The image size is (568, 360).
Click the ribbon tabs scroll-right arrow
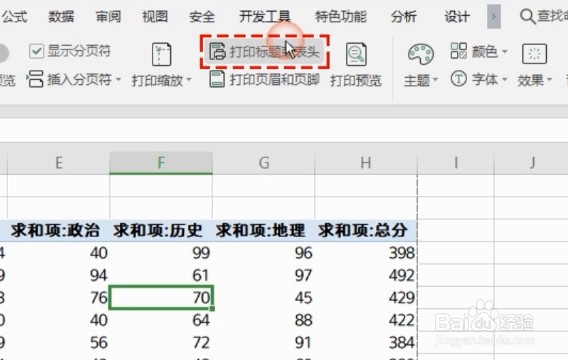[x=494, y=17]
